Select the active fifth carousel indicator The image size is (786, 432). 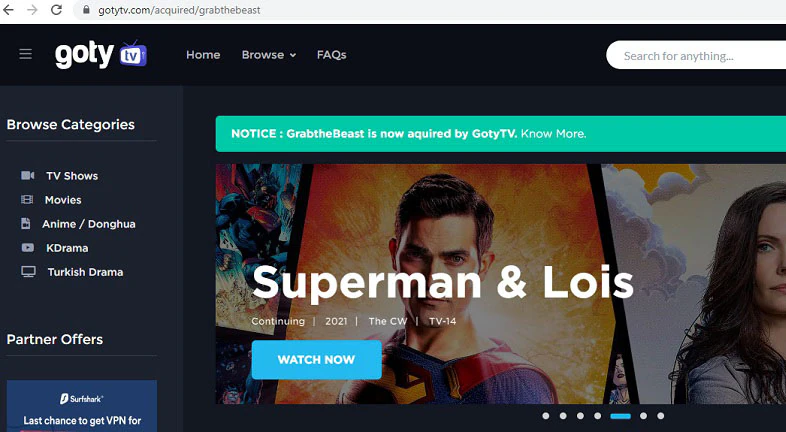(620, 416)
